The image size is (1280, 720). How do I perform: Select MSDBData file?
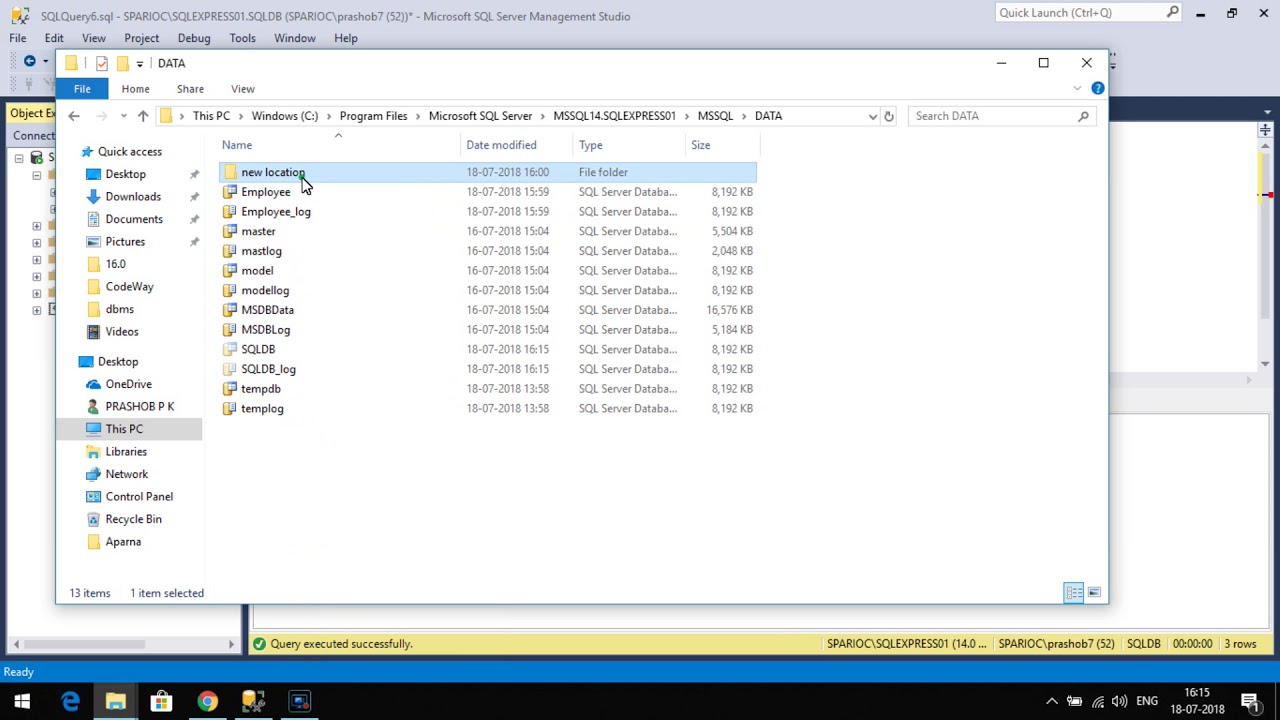coord(488,310)
